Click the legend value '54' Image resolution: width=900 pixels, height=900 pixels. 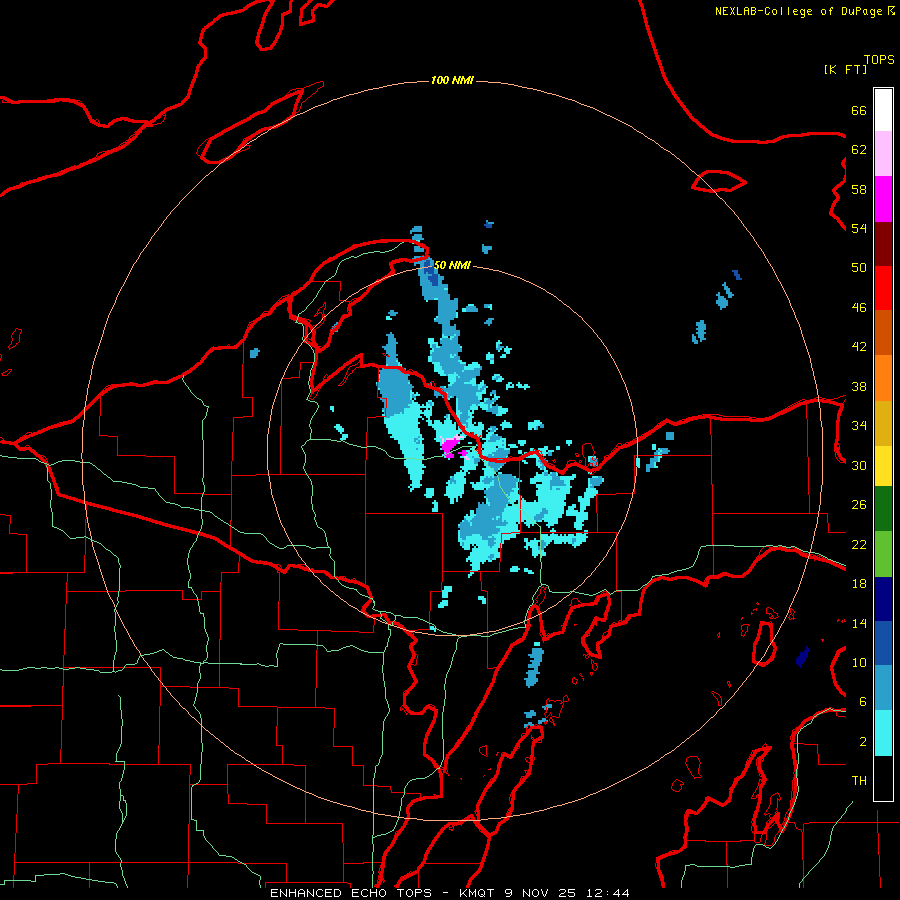click(859, 228)
